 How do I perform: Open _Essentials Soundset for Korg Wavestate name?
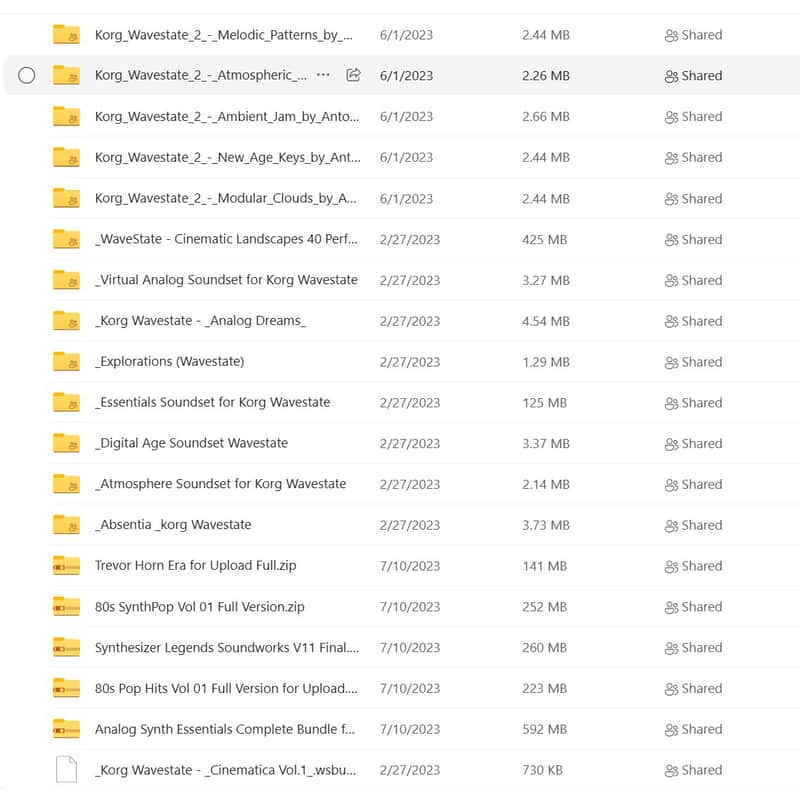pos(212,402)
